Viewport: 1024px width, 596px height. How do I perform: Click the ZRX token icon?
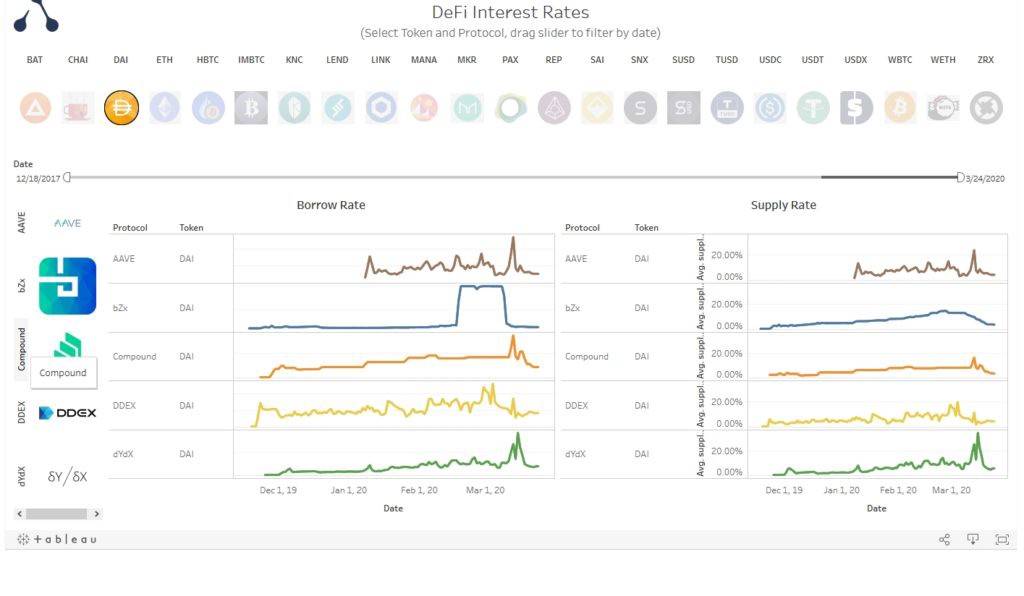tap(986, 108)
